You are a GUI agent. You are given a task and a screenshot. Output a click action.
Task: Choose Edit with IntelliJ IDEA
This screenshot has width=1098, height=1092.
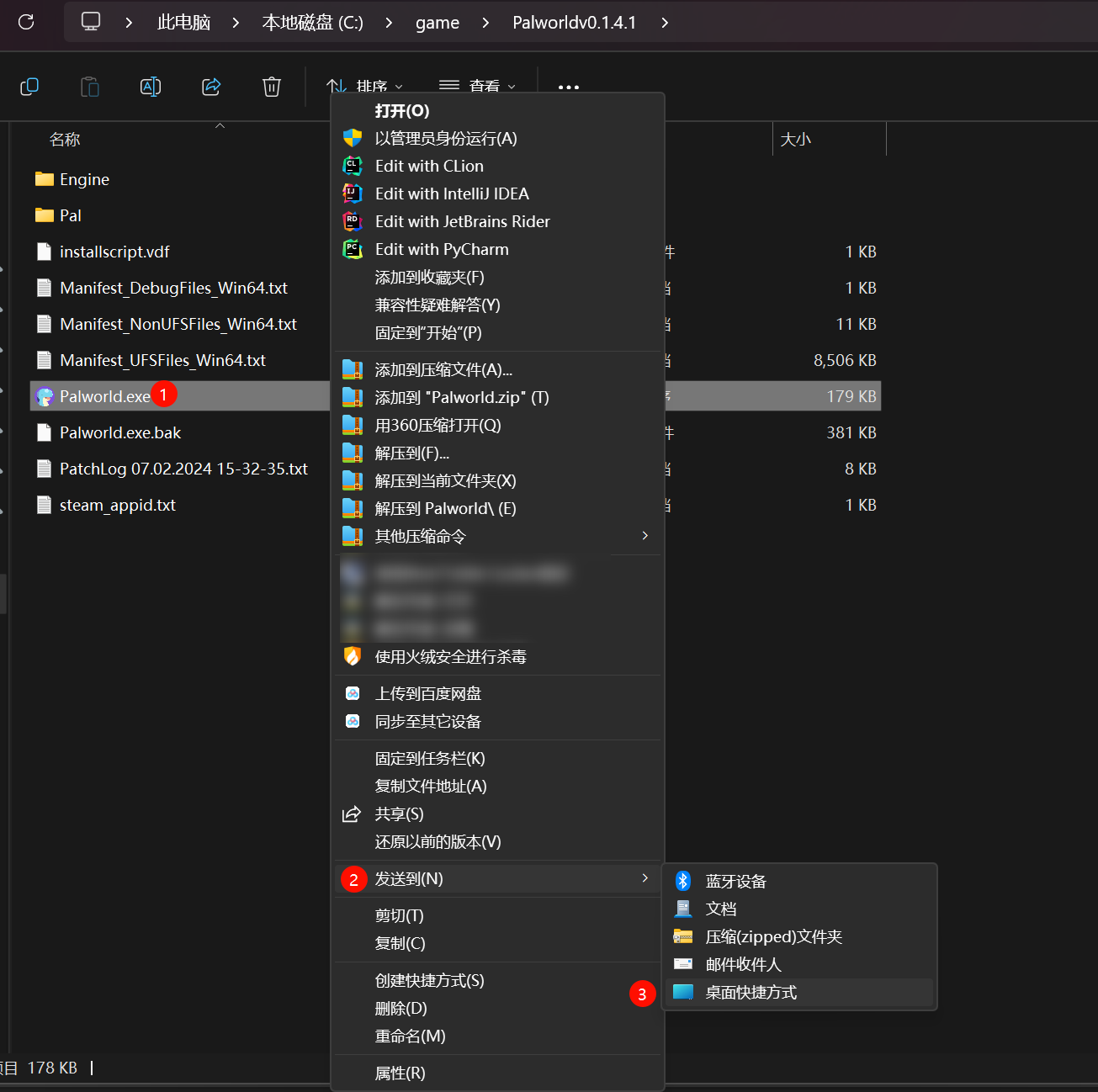(x=496, y=194)
